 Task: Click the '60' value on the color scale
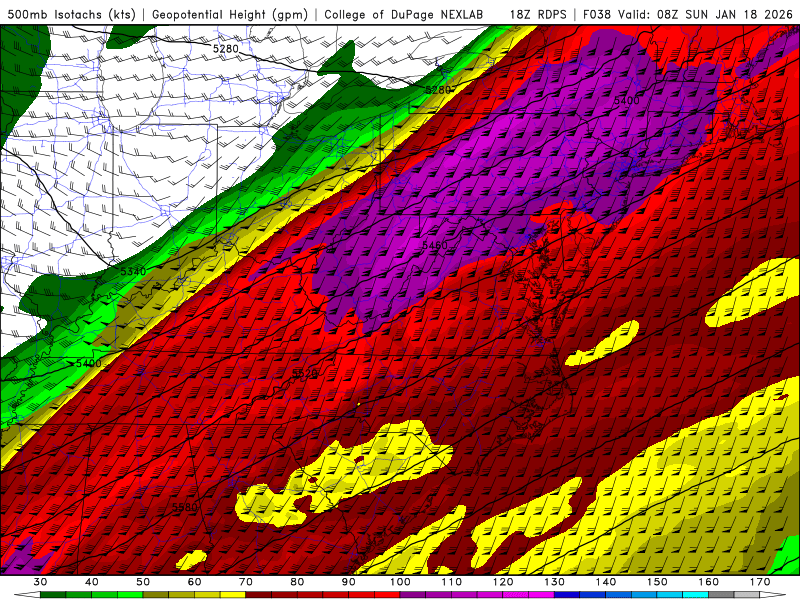(x=194, y=582)
